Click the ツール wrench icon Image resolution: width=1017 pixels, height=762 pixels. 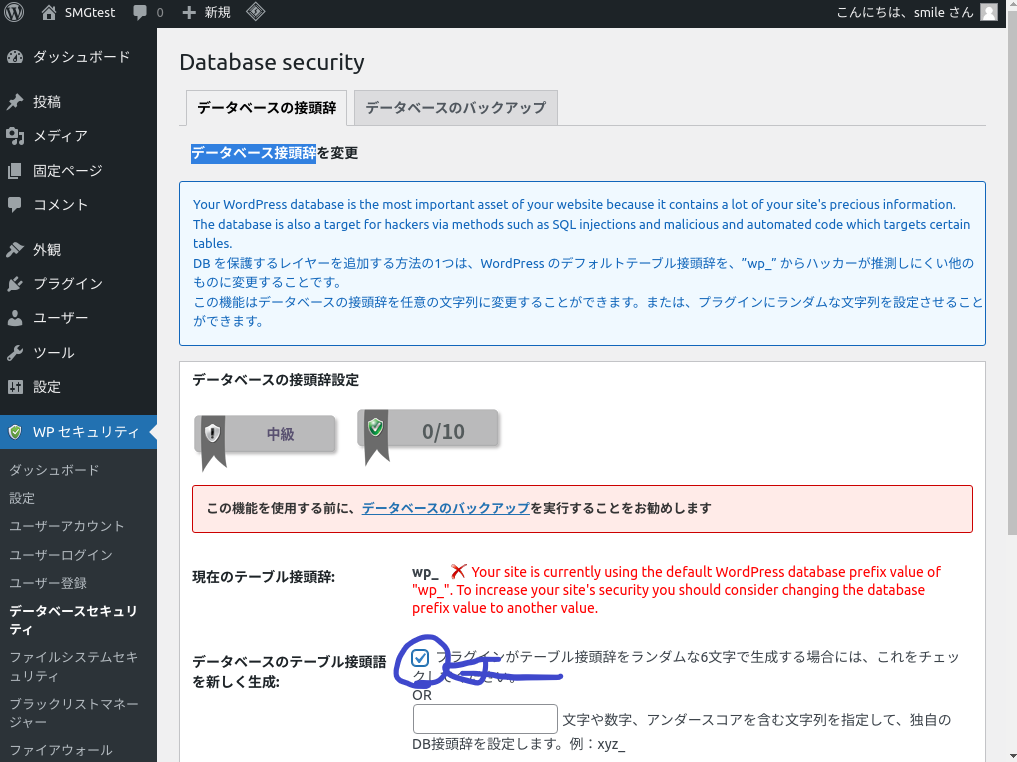(x=15, y=353)
